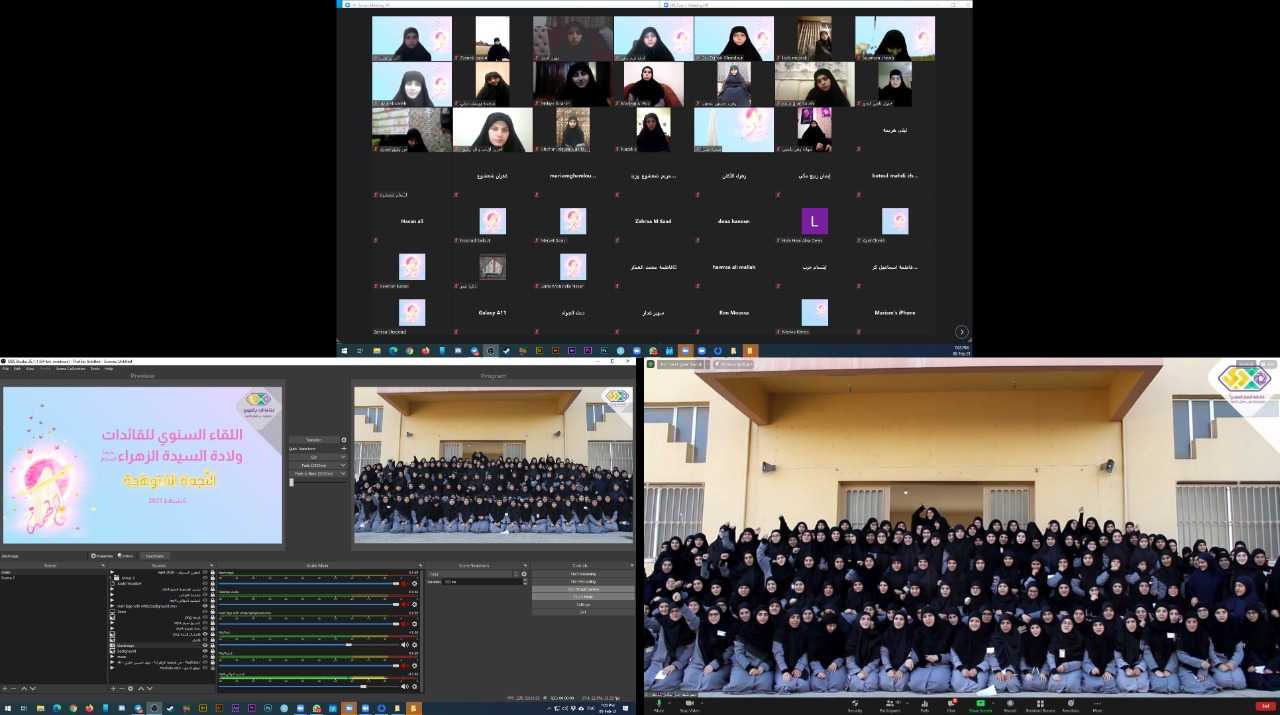
Task: Open the Zoom Security shield icon
Action: tap(855, 702)
